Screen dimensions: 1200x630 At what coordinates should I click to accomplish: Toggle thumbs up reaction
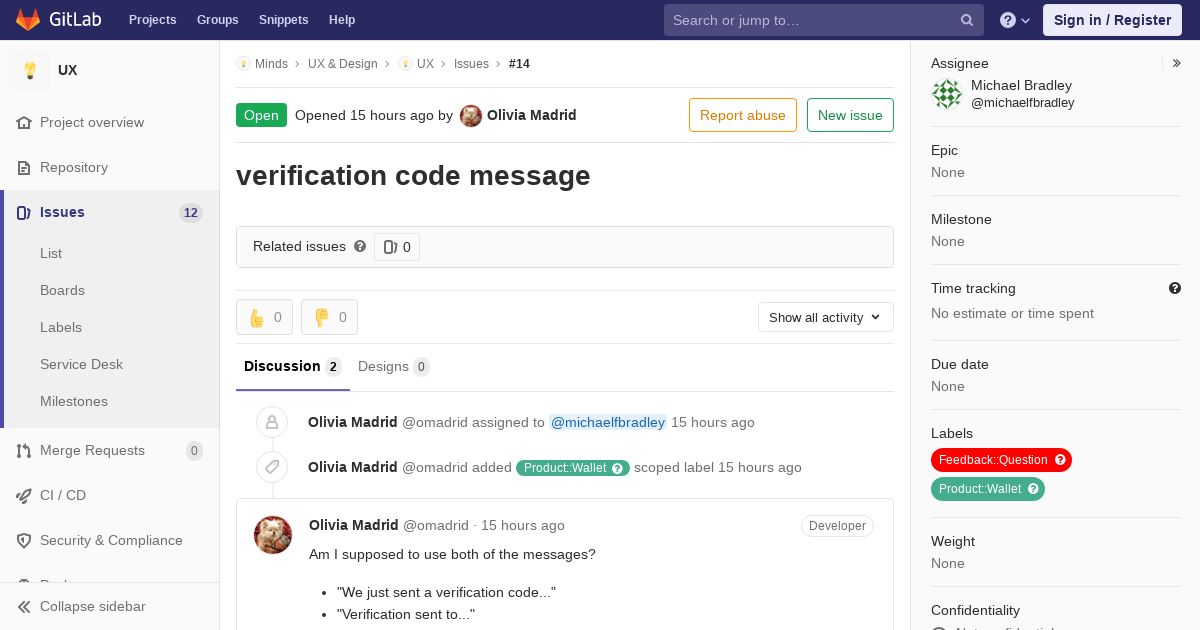pos(264,317)
